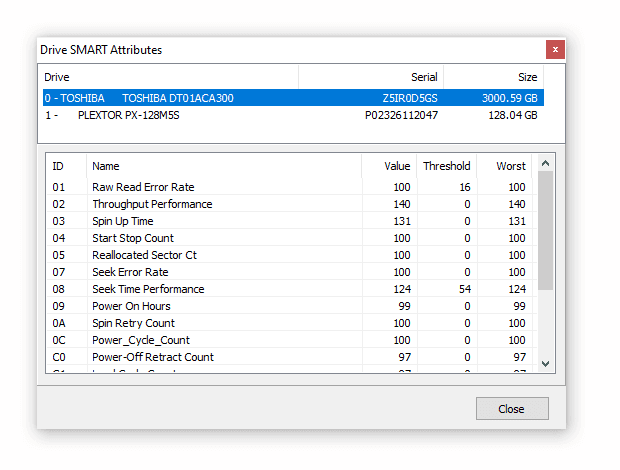This screenshot has height=470, width=620.
Task: Click worst value 131 for Spin Up Time
Action: click(517, 221)
